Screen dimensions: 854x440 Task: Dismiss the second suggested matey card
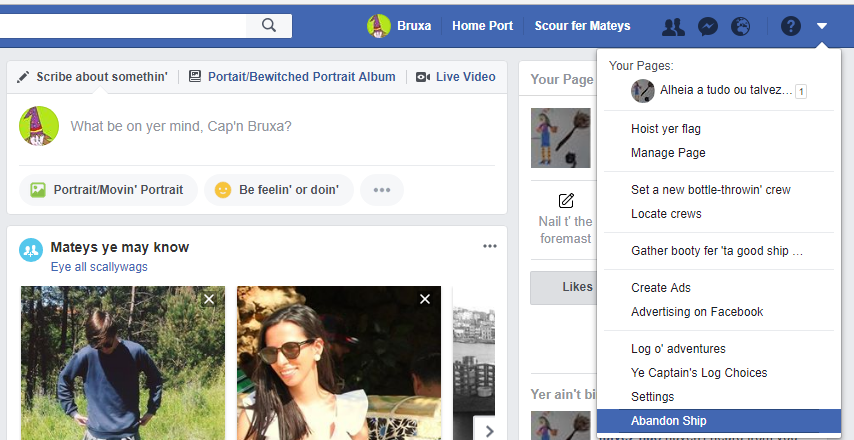coord(425,299)
